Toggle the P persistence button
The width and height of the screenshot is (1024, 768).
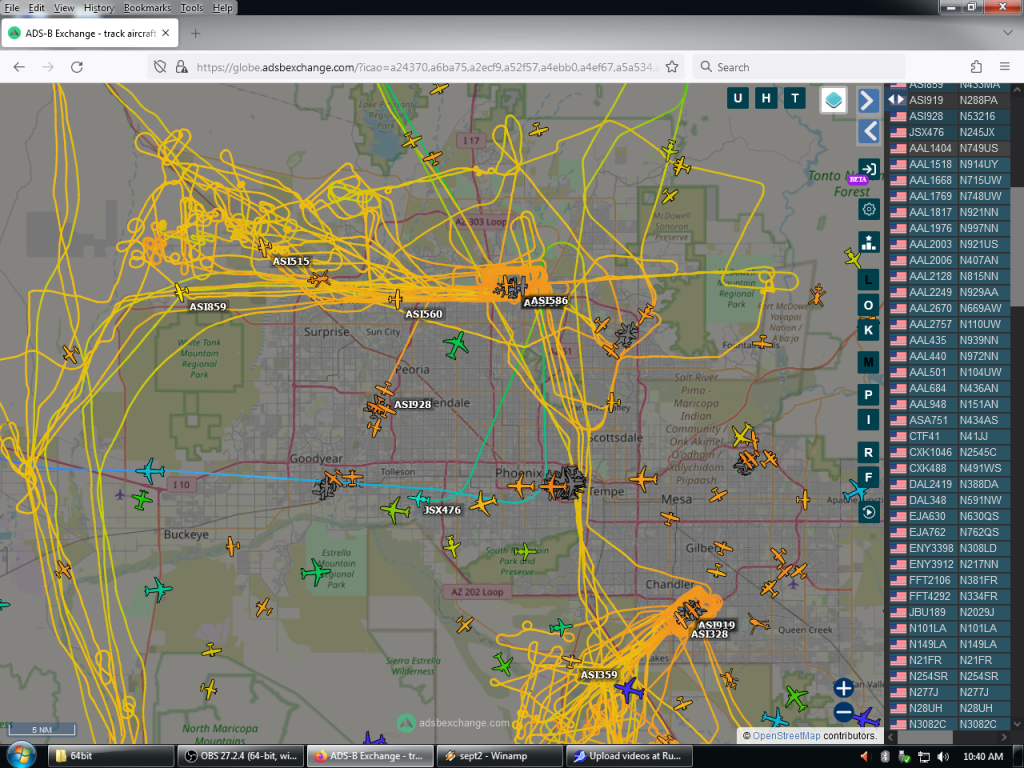pyautogui.click(x=868, y=394)
